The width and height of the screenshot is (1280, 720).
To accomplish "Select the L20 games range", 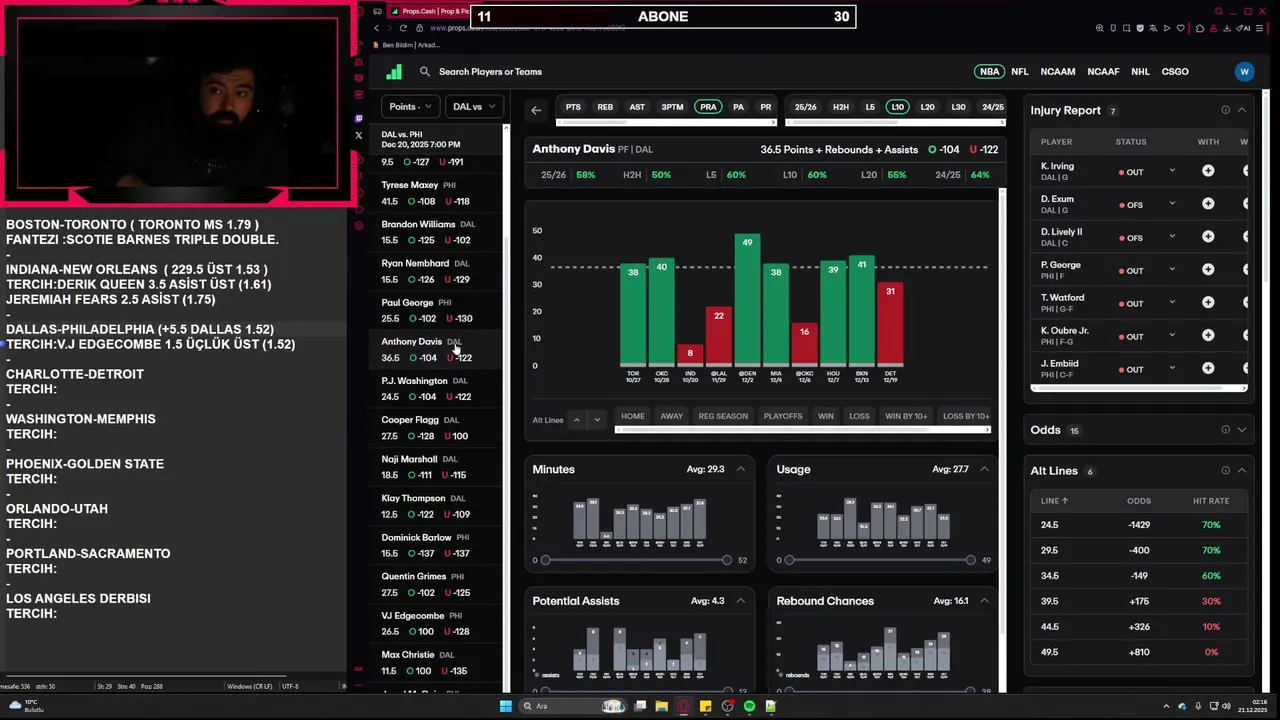I will click(928, 107).
